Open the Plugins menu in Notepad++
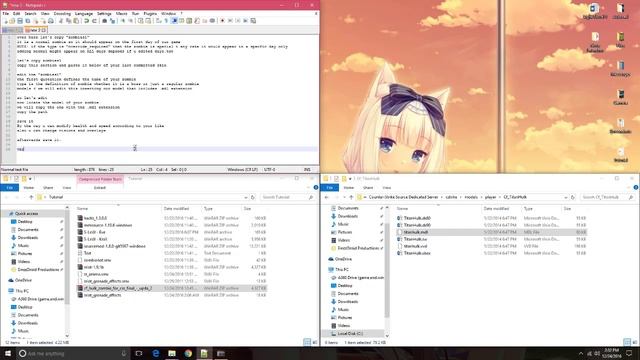Viewport: 640px width, 360px height. coord(150,13)
